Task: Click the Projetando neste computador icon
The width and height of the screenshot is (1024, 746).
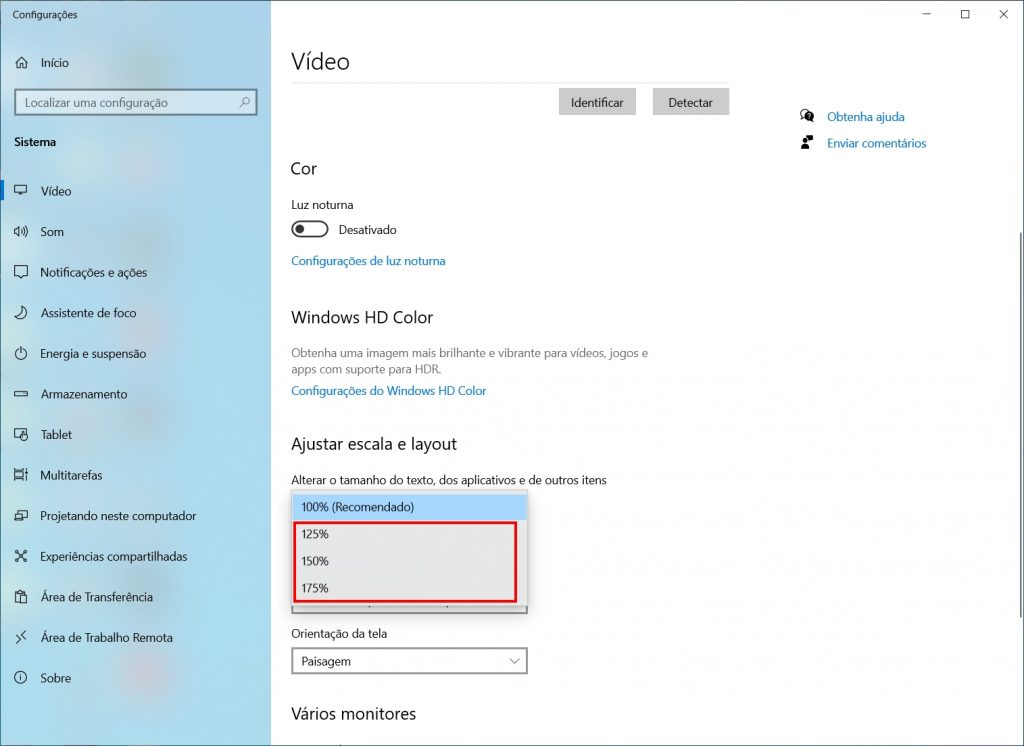Action: click(21, 515)
